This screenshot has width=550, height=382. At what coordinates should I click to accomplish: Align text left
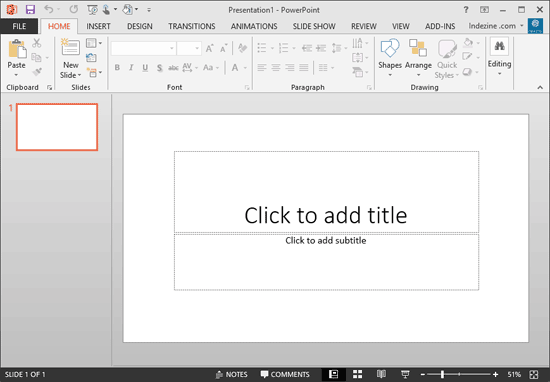click(x=262, y=67)
